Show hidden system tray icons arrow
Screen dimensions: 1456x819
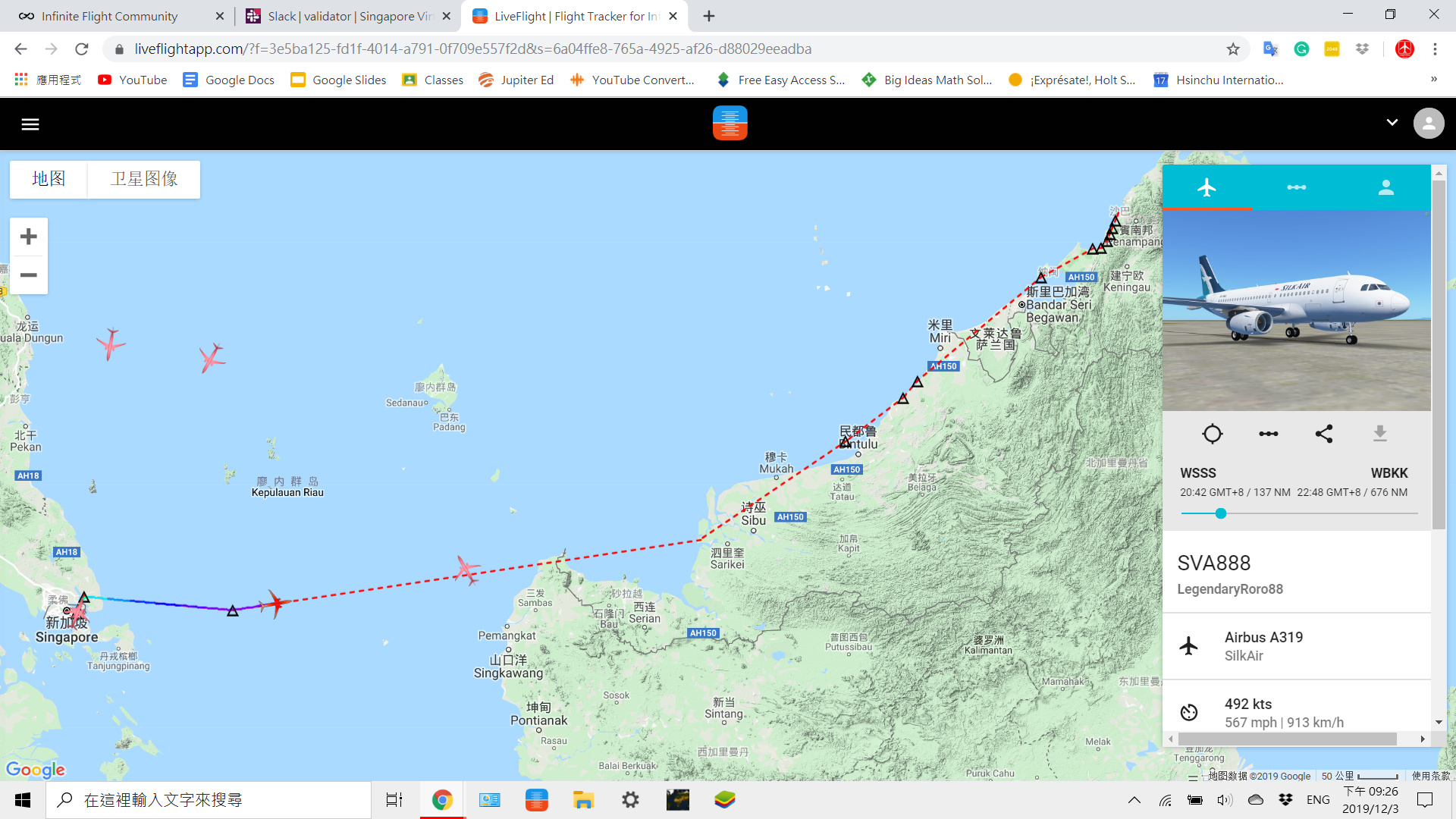[x=1134, y=800]
